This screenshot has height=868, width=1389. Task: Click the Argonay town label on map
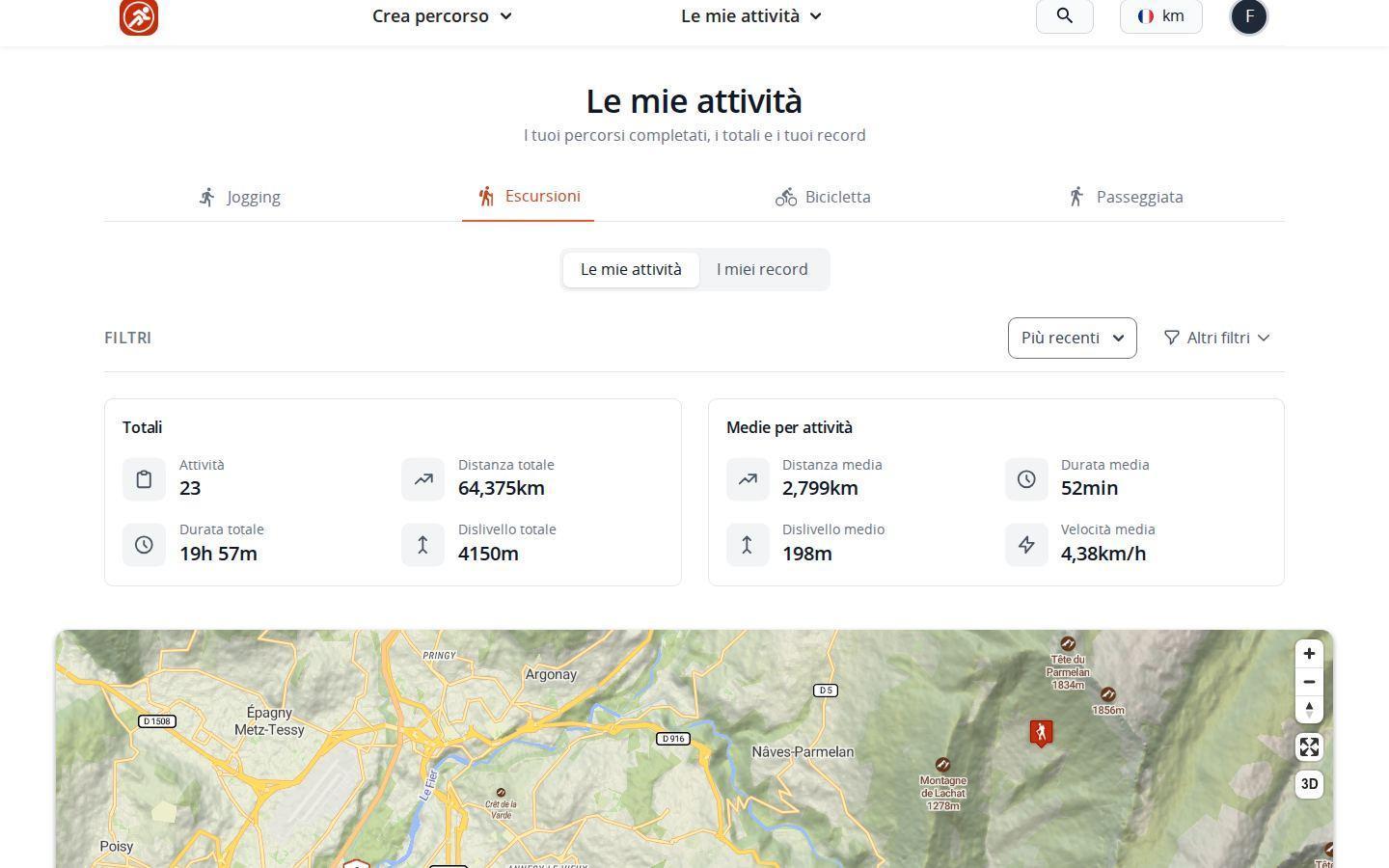[551, 674]
